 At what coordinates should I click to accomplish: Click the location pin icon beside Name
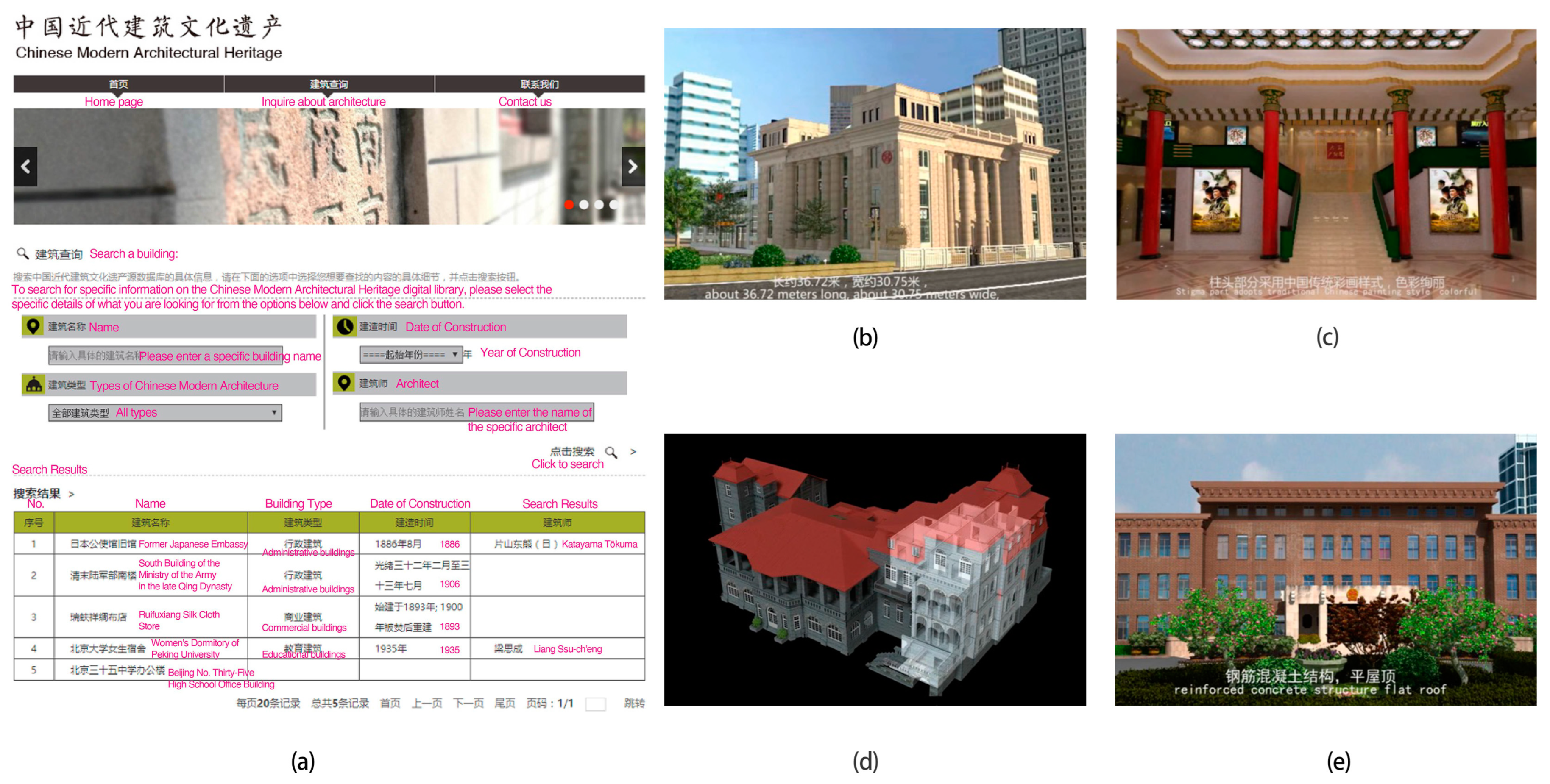33,326
